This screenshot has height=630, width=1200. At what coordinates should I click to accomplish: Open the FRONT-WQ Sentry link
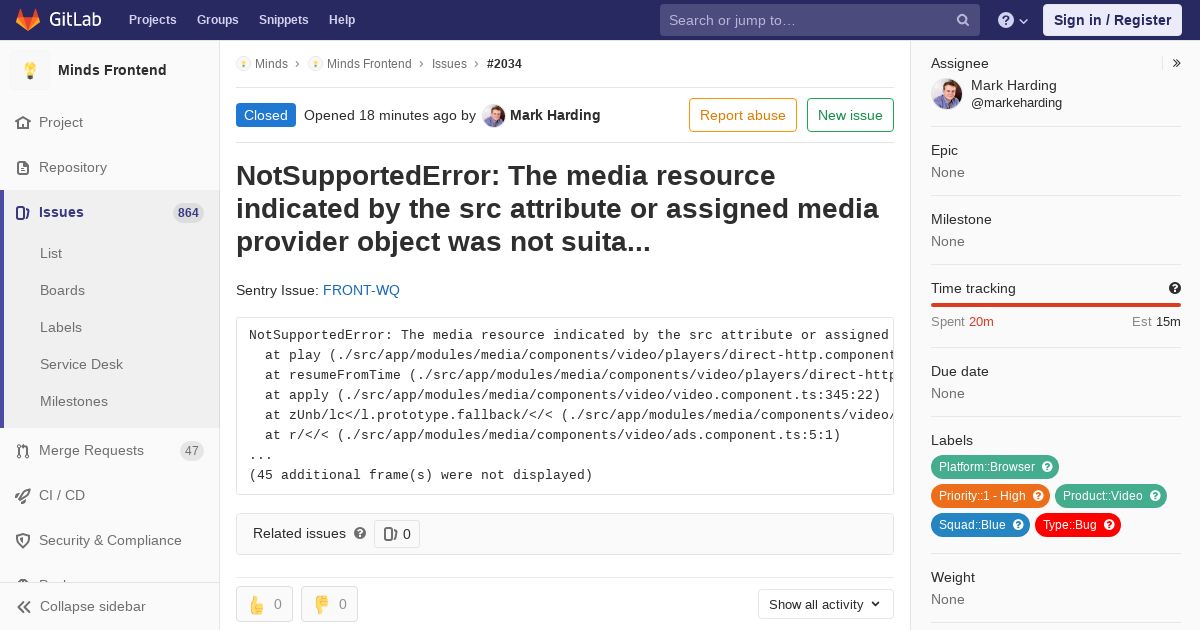[x=361, y=290]
